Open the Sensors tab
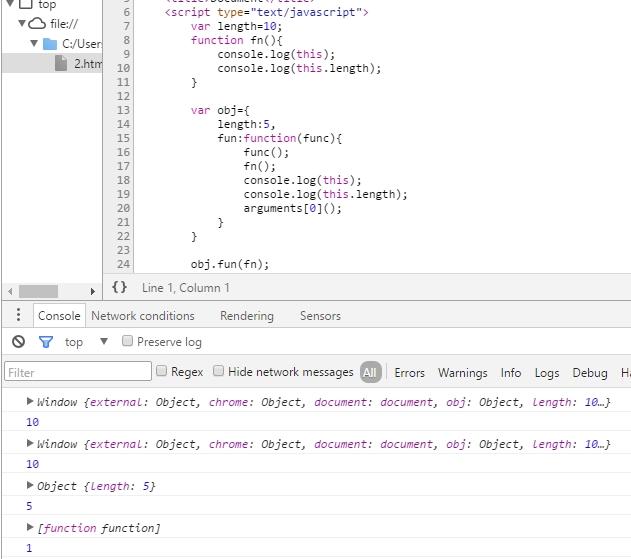The image size is (631, 559). click(x=320, y=316)
